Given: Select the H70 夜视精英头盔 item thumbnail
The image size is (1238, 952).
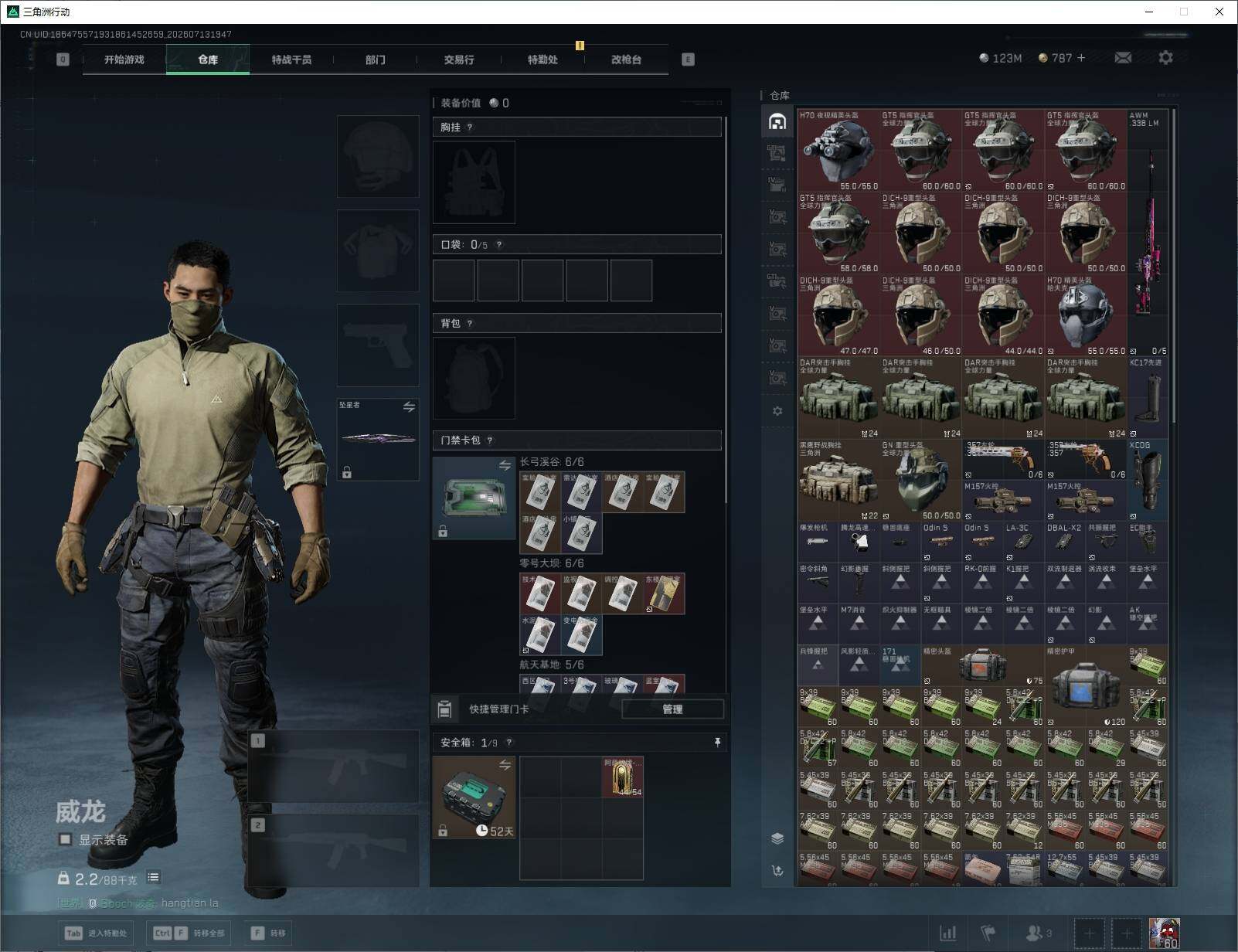Looking at the screenshot, I should (838, 150).
